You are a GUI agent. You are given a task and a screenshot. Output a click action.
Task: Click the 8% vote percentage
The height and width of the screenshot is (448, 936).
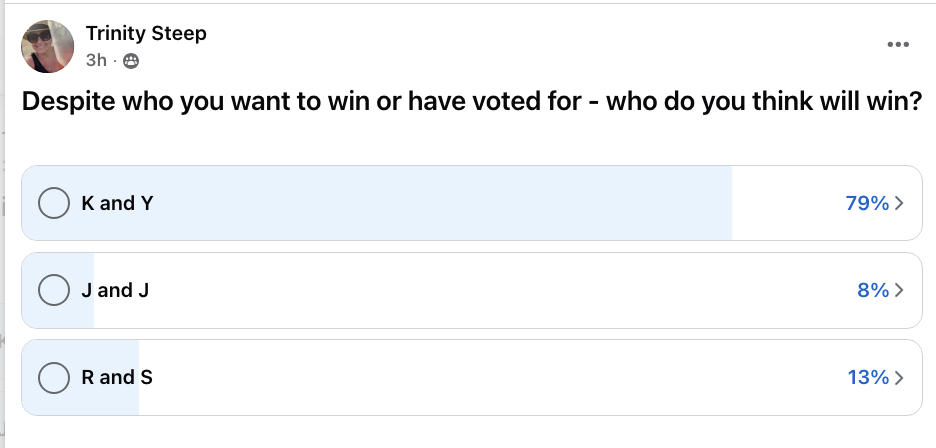(872, 290)
